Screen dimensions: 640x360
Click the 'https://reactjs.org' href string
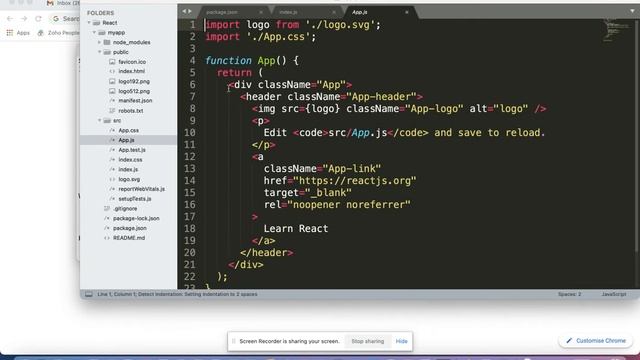coord(355,180)
